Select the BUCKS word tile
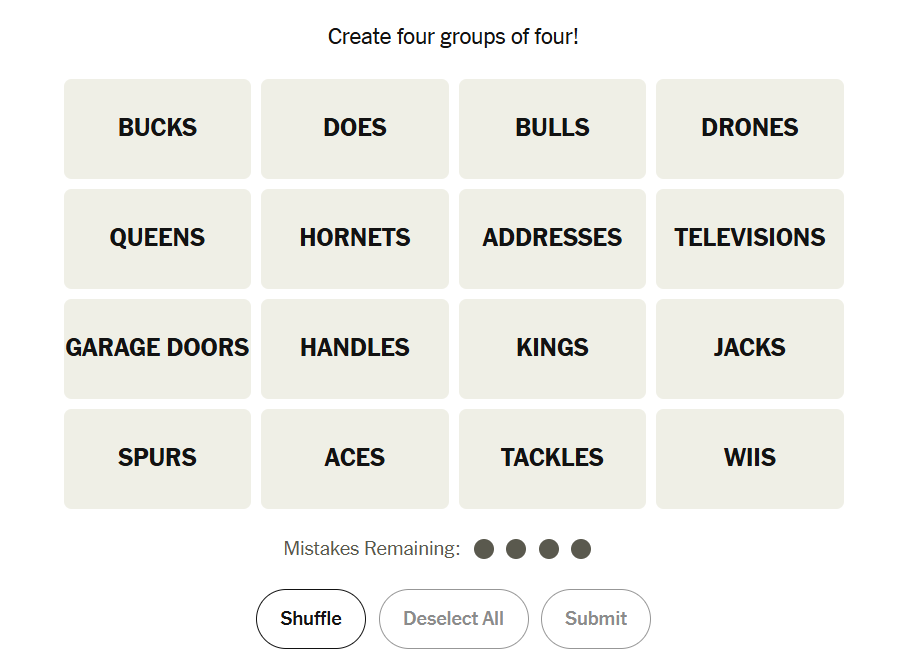 pos(157,129)
